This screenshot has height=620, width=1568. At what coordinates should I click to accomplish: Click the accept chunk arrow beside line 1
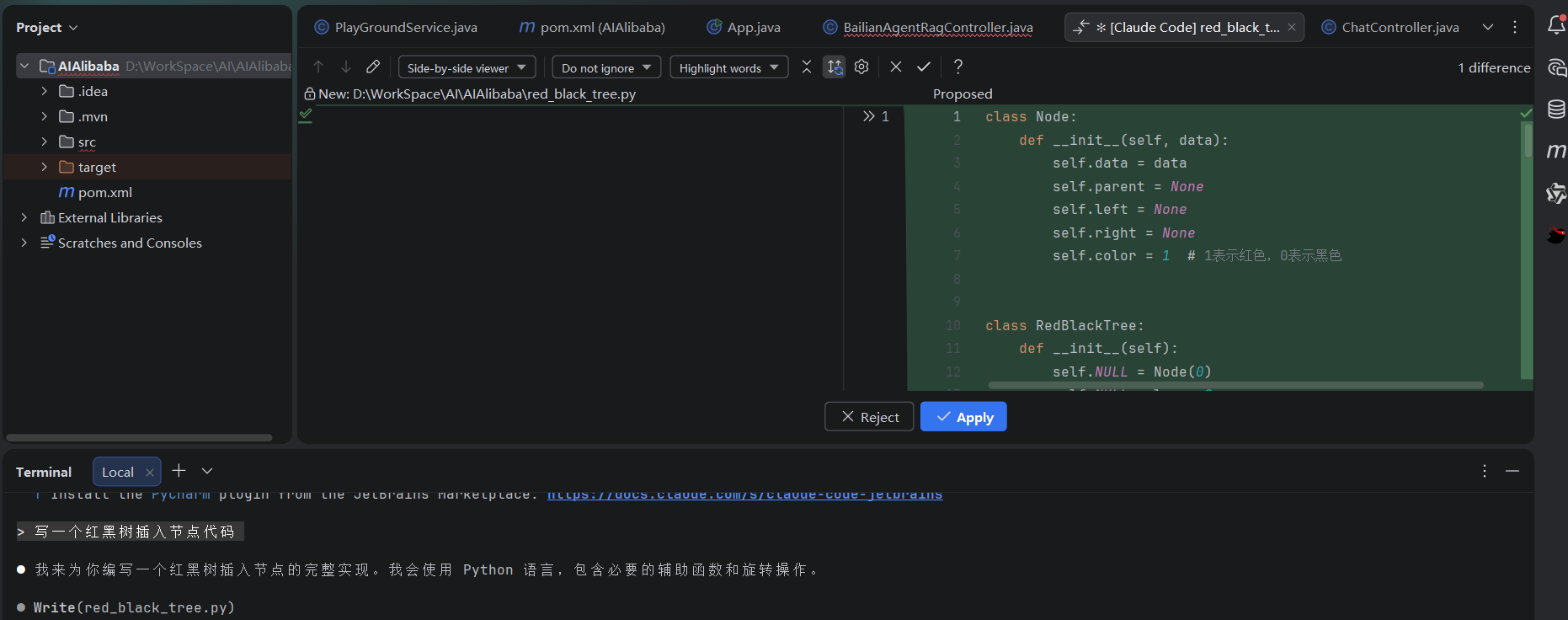[868, 116]
